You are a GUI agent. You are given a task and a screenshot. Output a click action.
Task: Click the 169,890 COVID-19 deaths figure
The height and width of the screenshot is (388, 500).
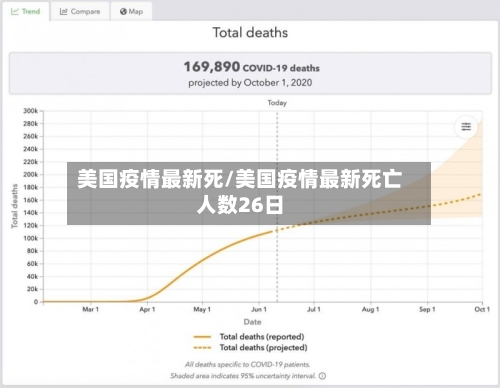tap(252, 67)
